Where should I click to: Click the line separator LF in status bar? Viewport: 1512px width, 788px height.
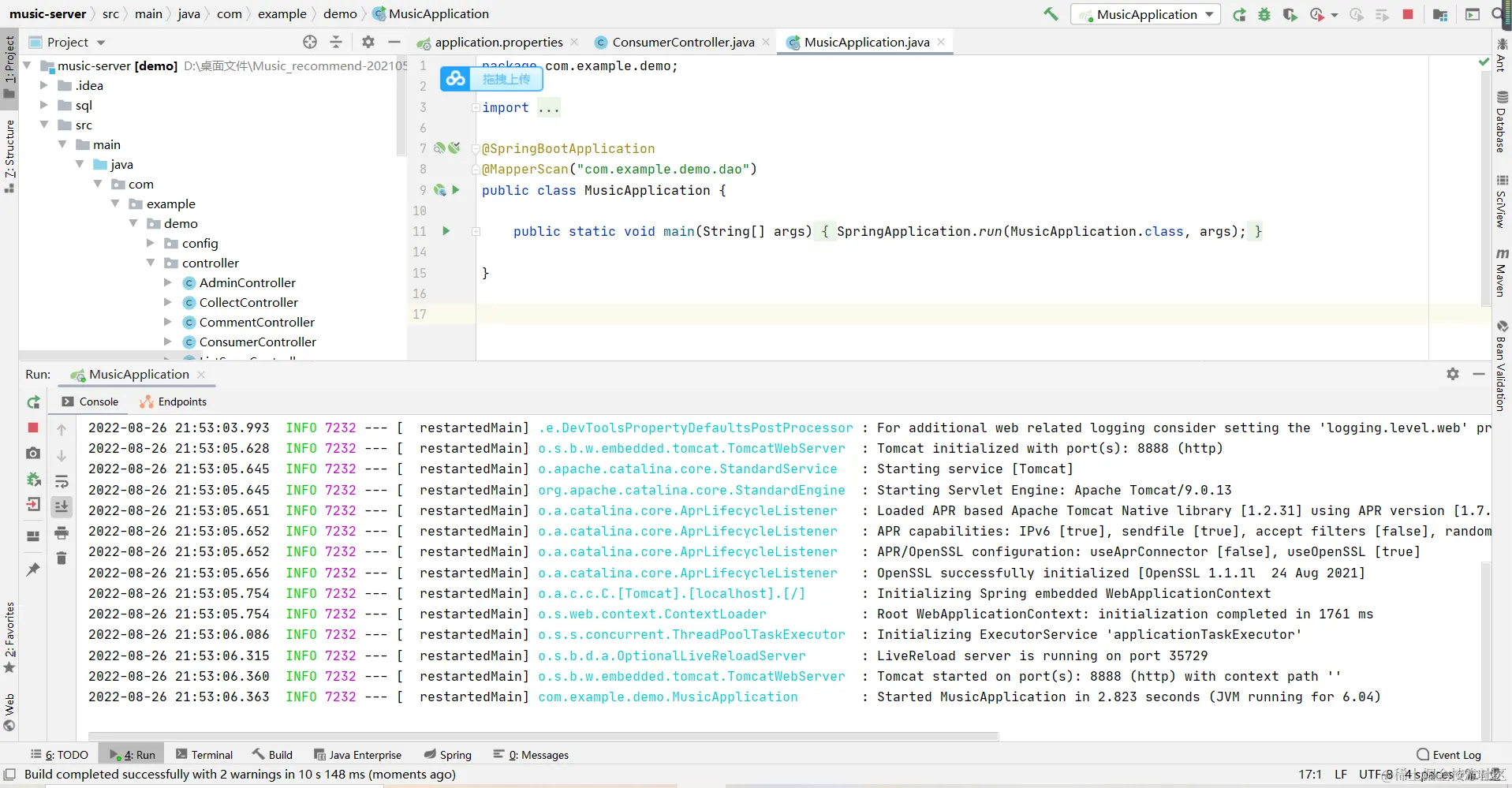coord(1341,775)
